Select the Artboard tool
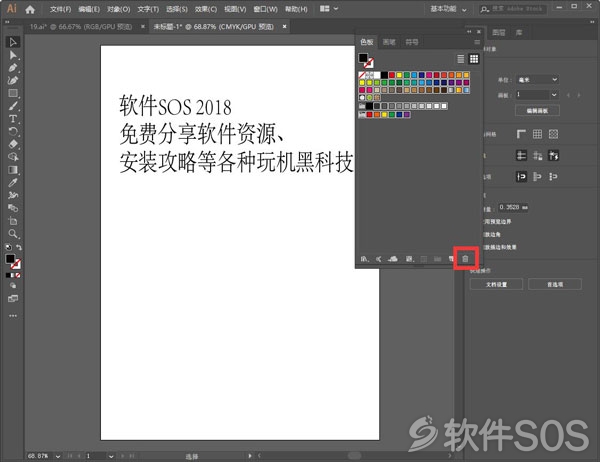The height and width of the screenshot is (462, 600). point(13,221)
